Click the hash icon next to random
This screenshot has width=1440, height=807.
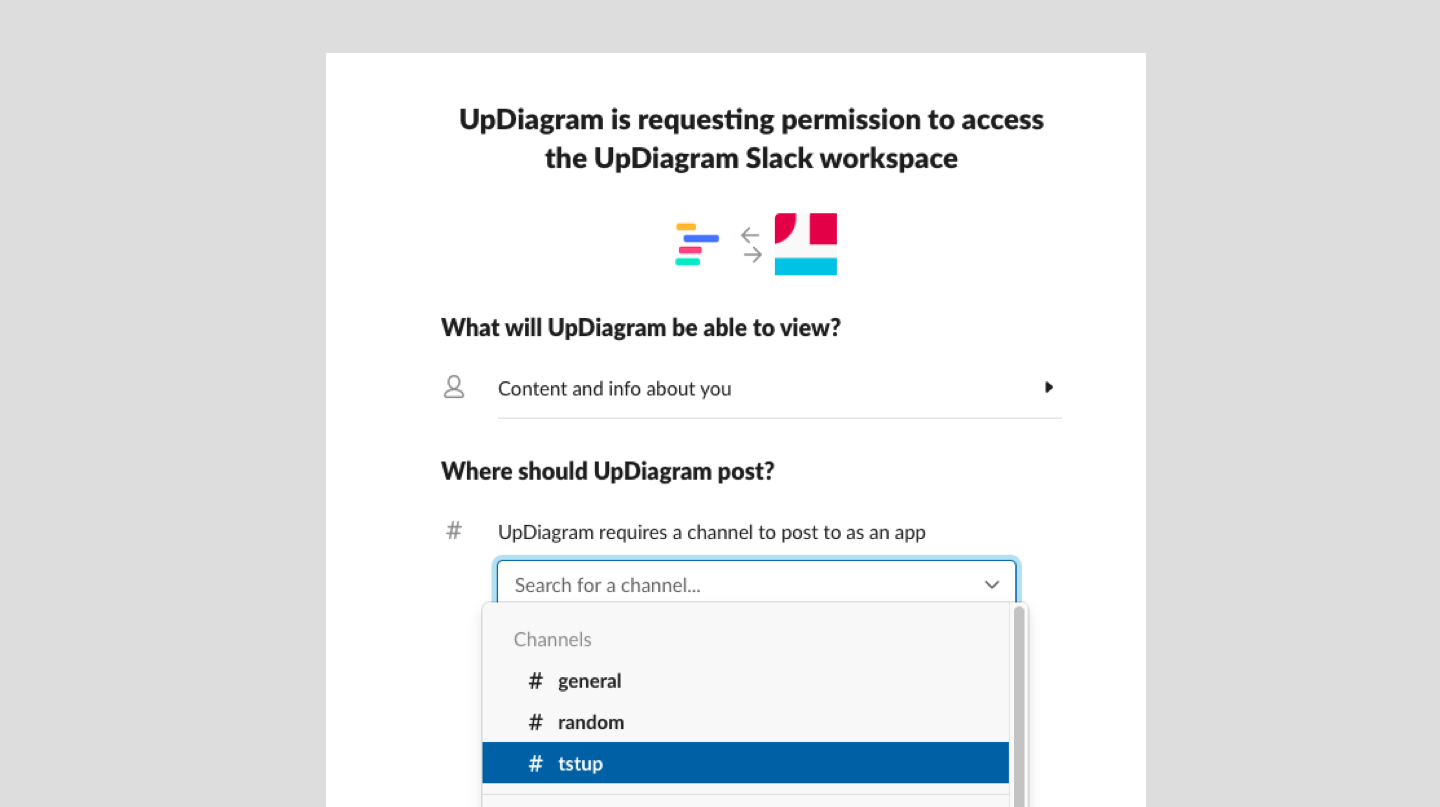point(536,722)
